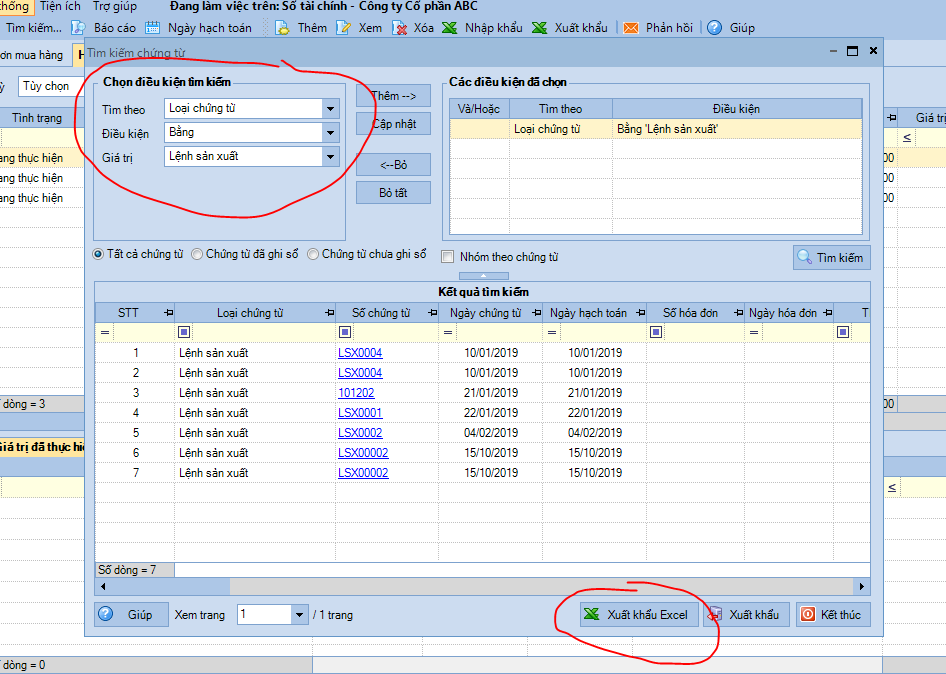Viewport: 946px width, 674px height.
Task: Pin the Ngày hóa đơn column
Action: click(828, 313)
